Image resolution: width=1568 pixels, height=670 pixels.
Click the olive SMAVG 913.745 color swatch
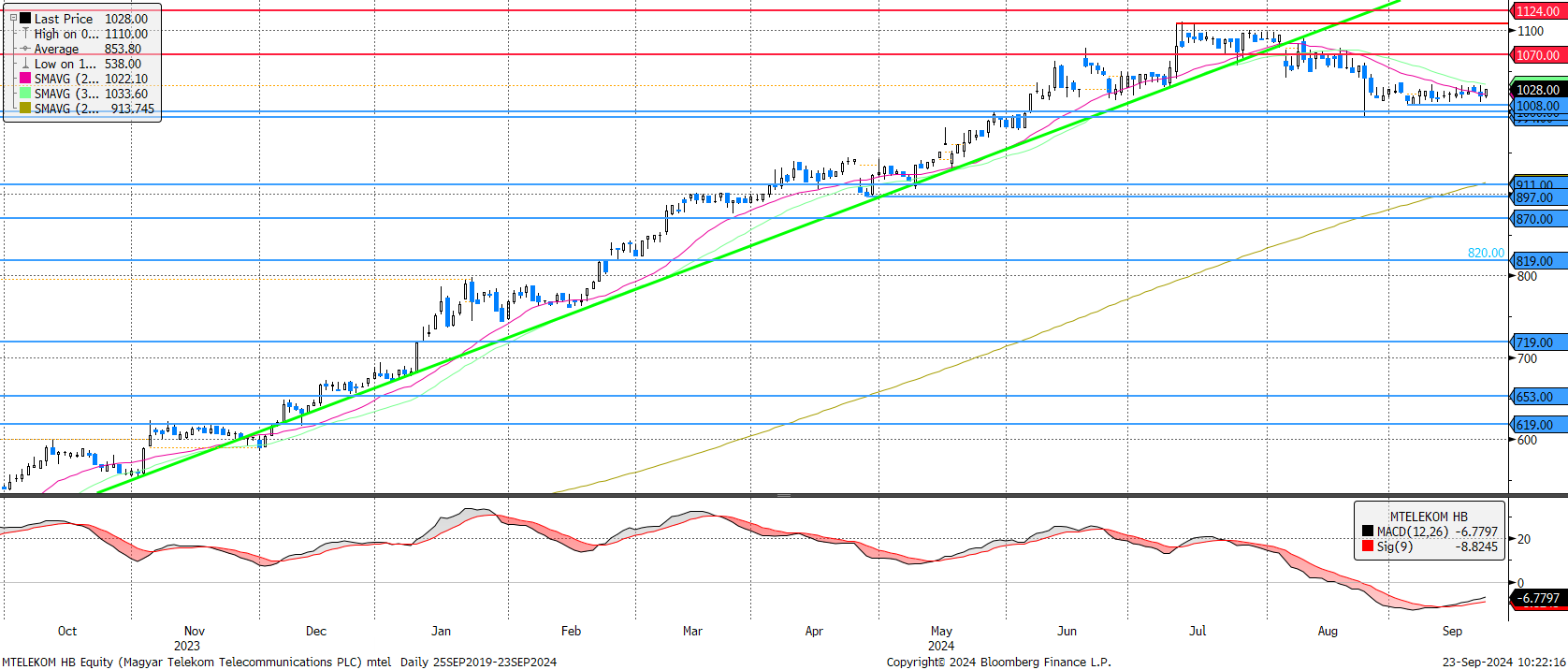tap(25, 109)
